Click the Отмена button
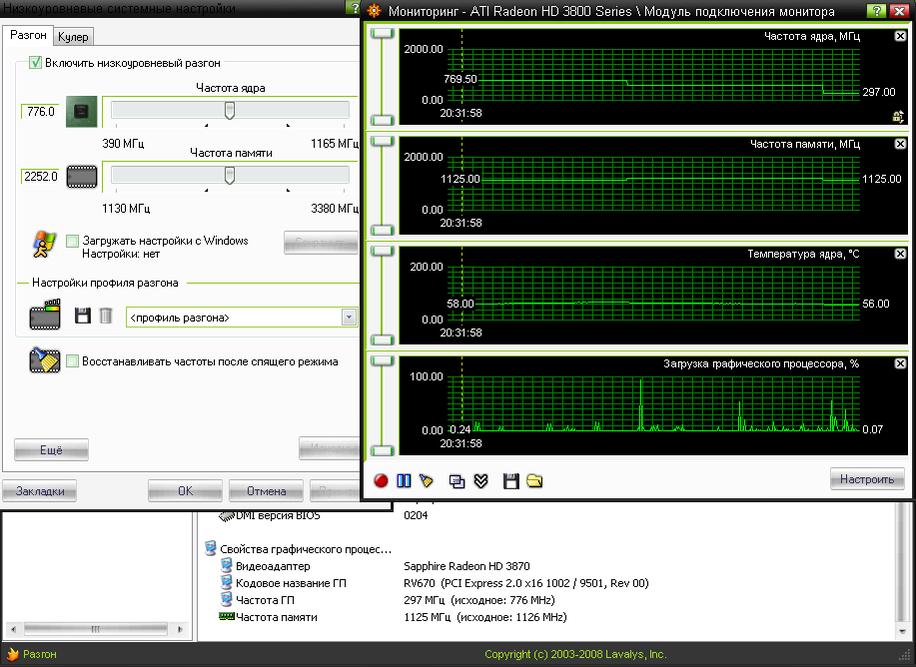 [x=266, y=491]
